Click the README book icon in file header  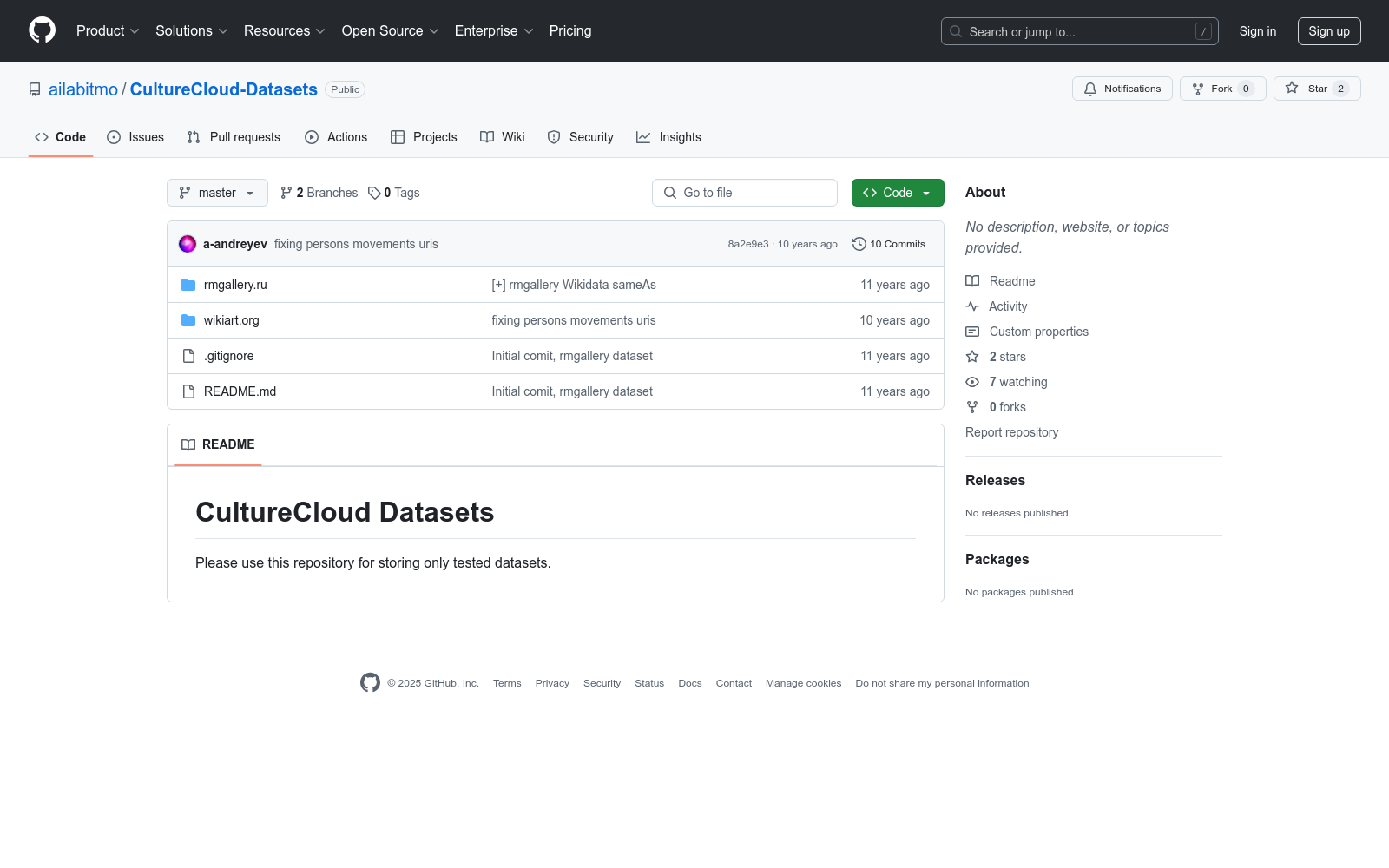coord(188,444)
